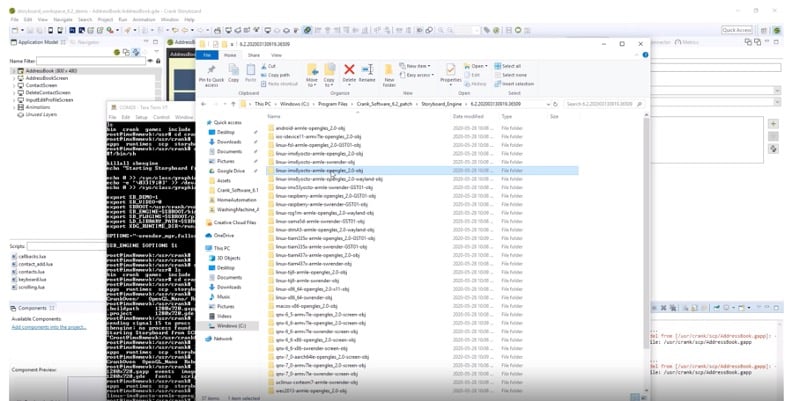
Task: Open the New item dropdown
Action: click(415, 66)
